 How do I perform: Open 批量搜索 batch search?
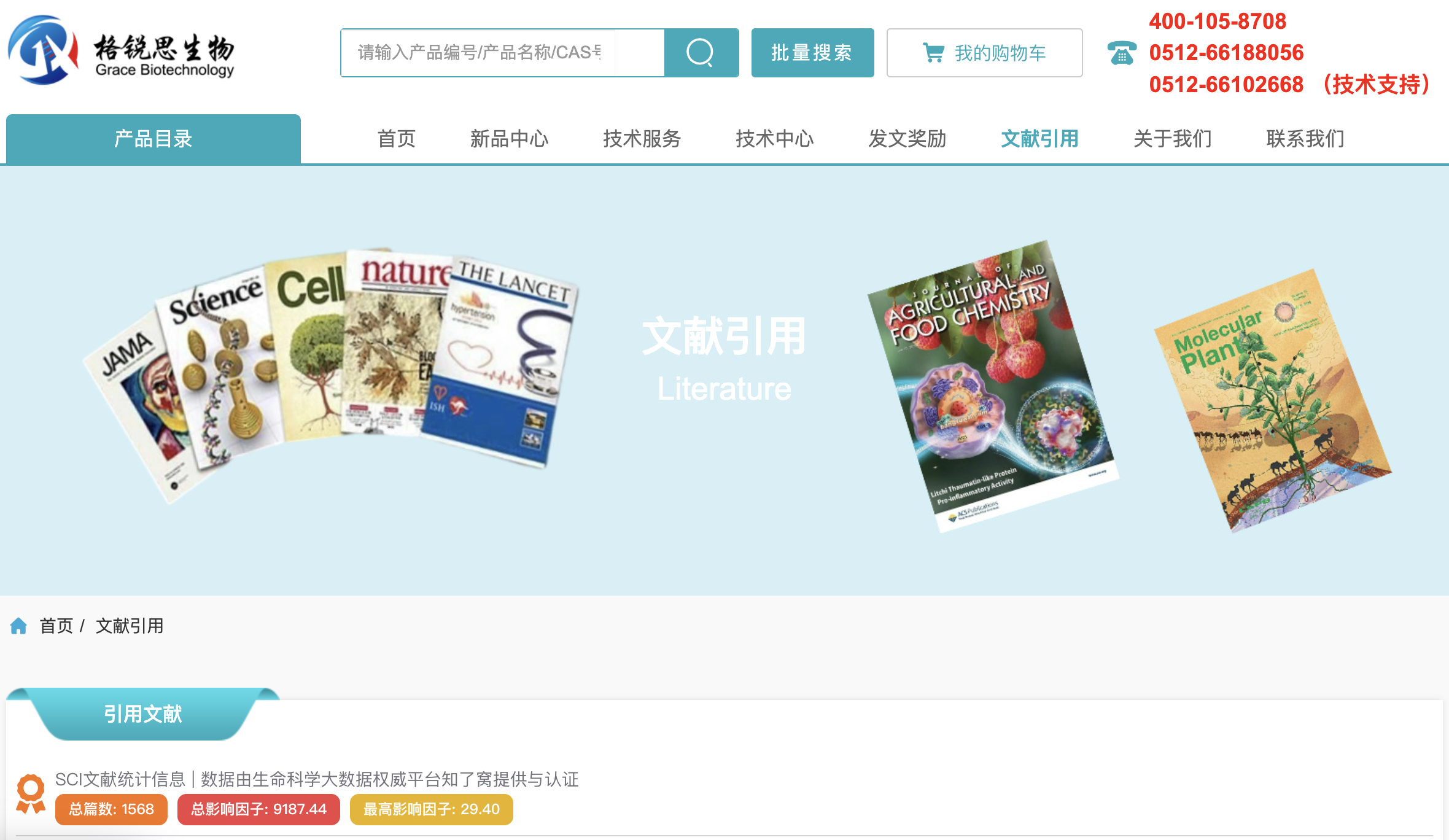tap(812, 53)
